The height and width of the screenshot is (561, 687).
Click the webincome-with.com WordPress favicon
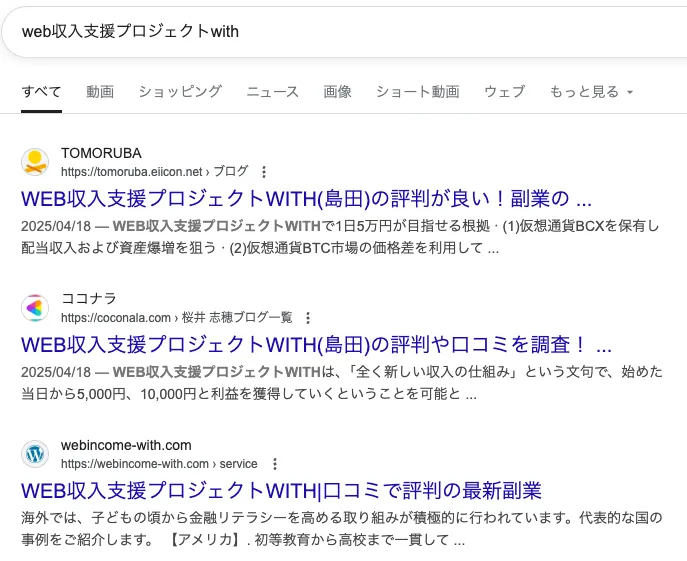click(x=35, y=454)
